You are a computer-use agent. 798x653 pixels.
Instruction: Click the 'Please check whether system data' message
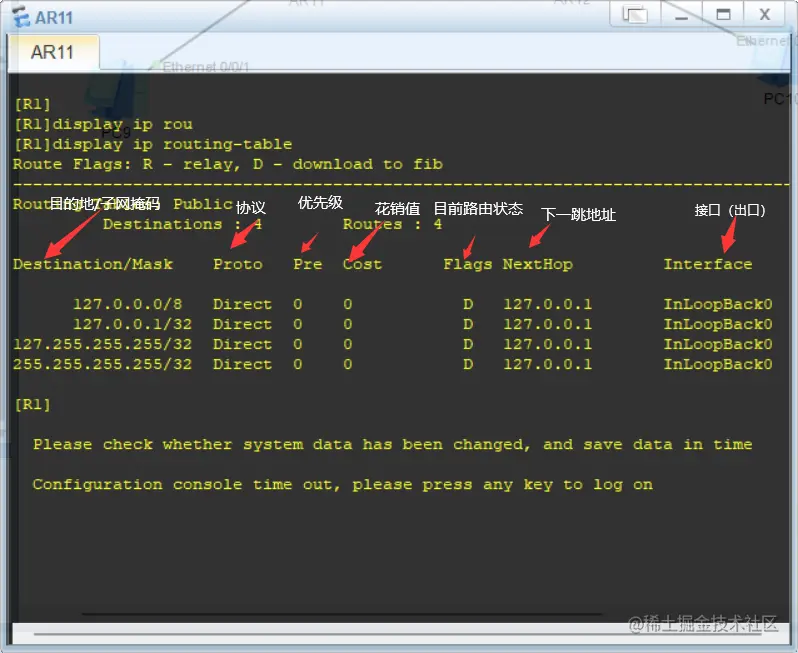pos(392,445)
